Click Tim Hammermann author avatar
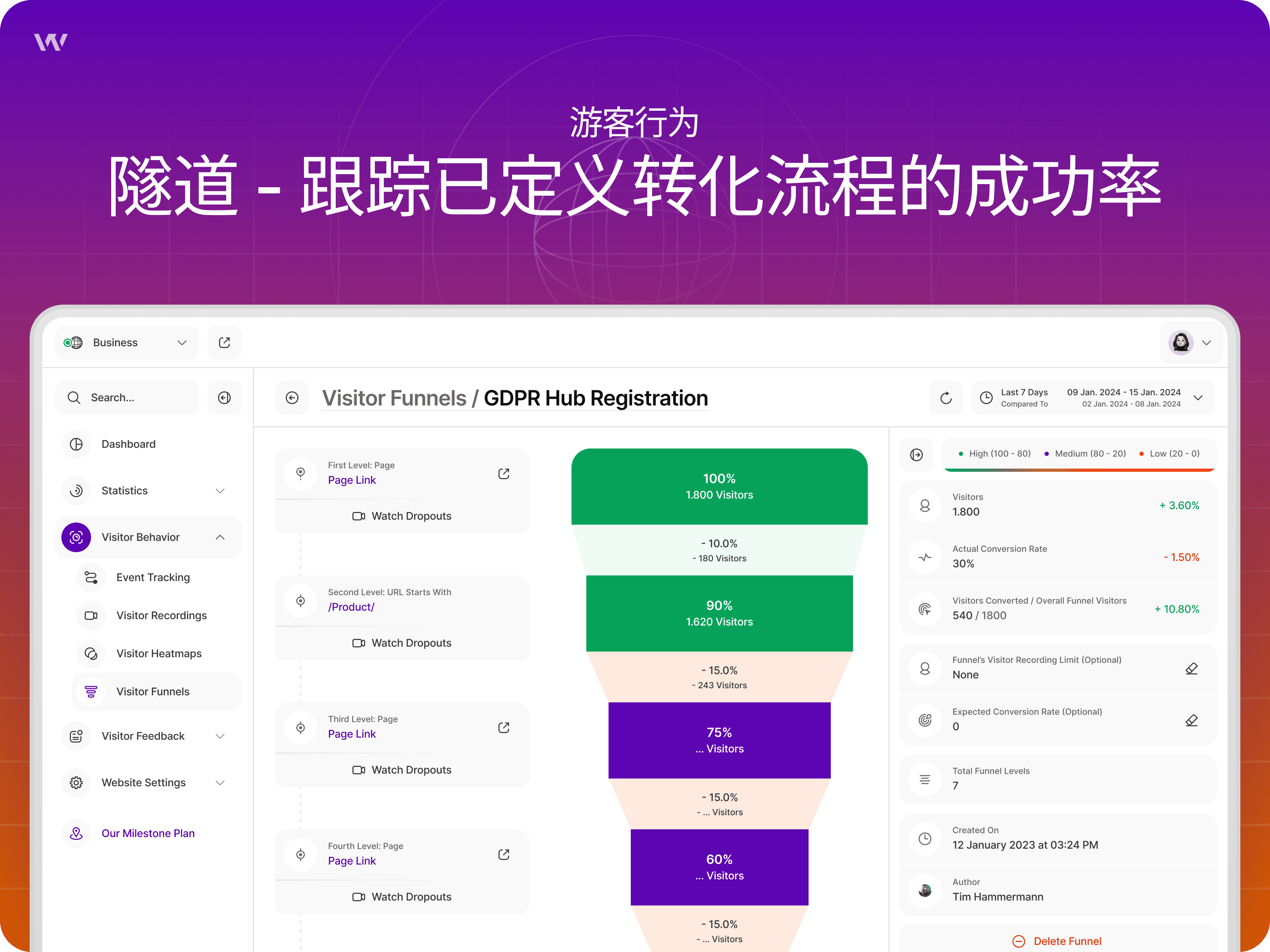The image size is (1270, 952). click(925, 891)
